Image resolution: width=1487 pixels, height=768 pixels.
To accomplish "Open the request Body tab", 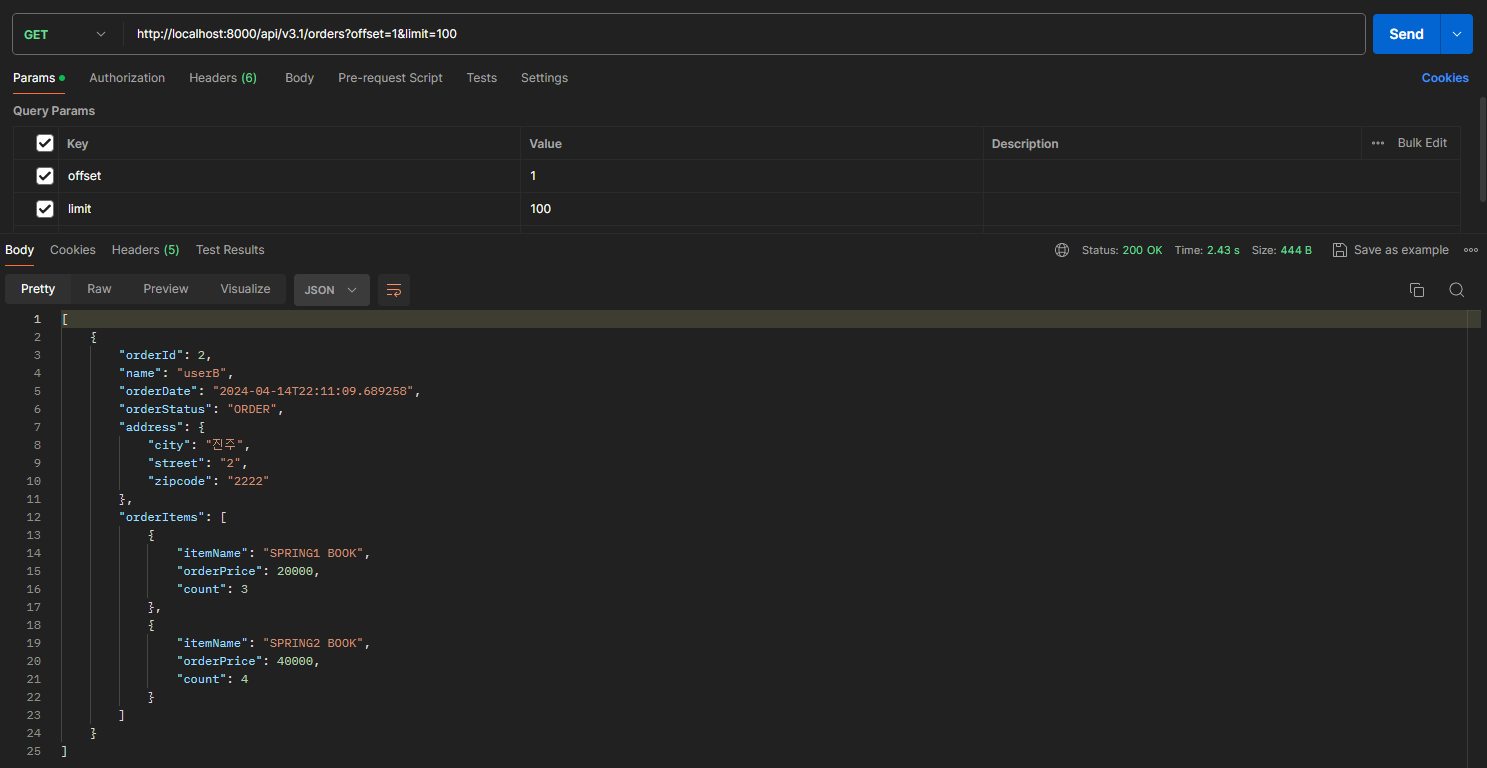I will click(299, 78).
